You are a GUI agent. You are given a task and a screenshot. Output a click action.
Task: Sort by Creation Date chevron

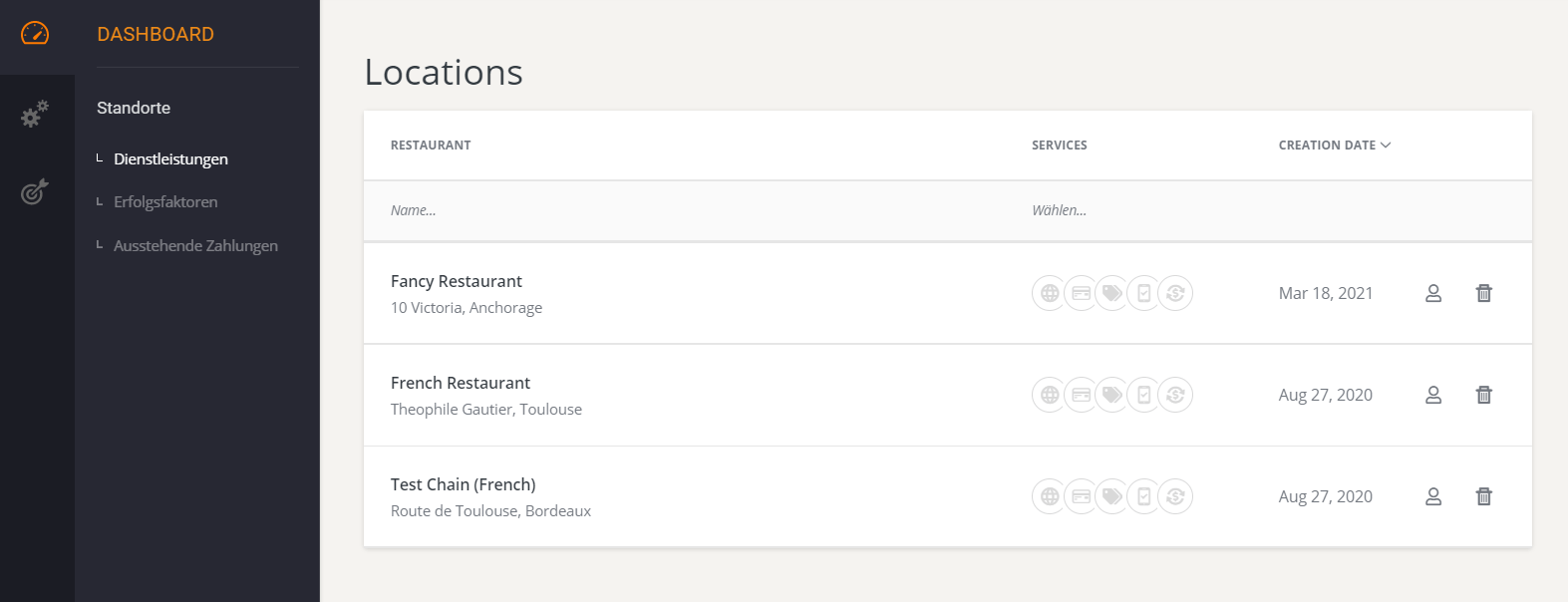click(x=1386, y=146)
